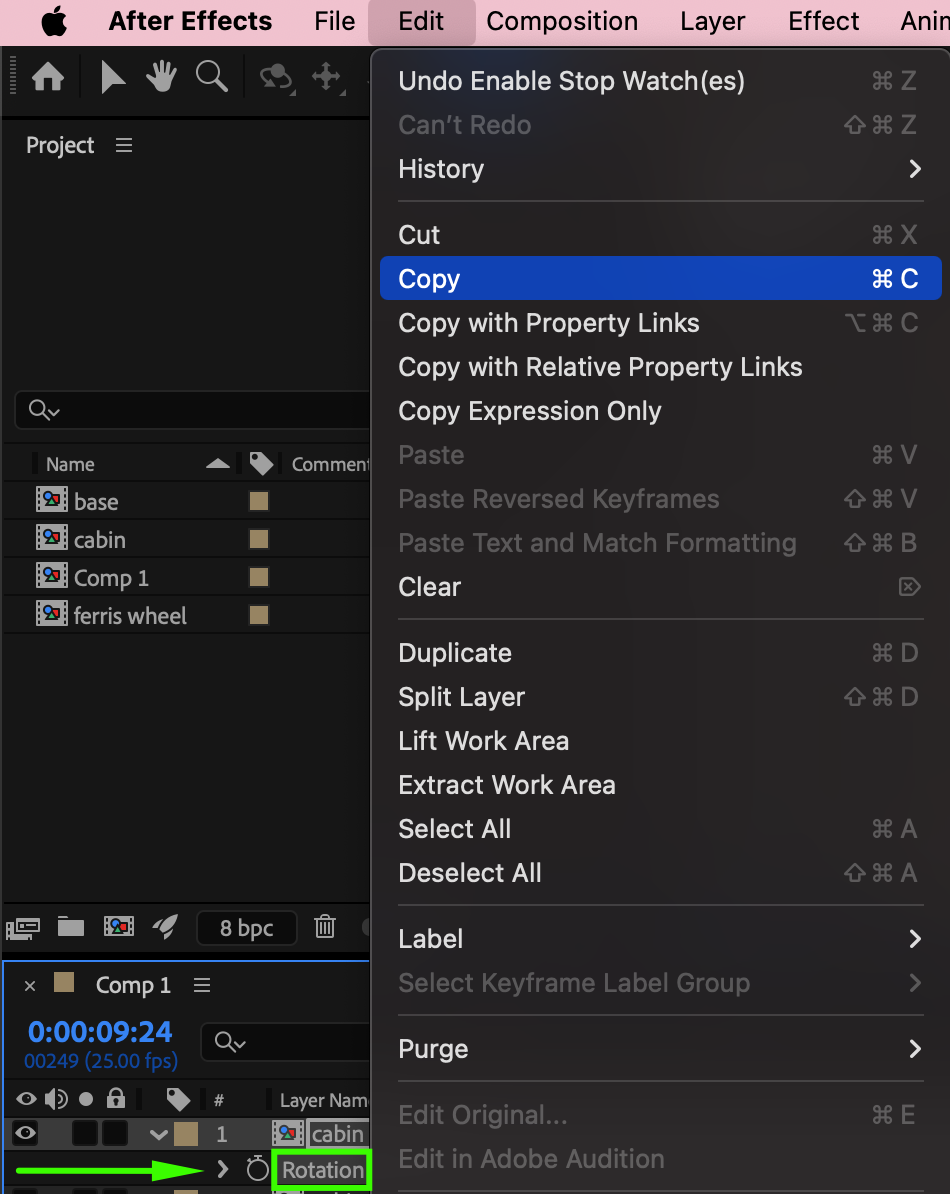Viewport: 950px width, 1194px height.
Task: Click the Audio speaker column header
Action: (x=56, y=1099)
